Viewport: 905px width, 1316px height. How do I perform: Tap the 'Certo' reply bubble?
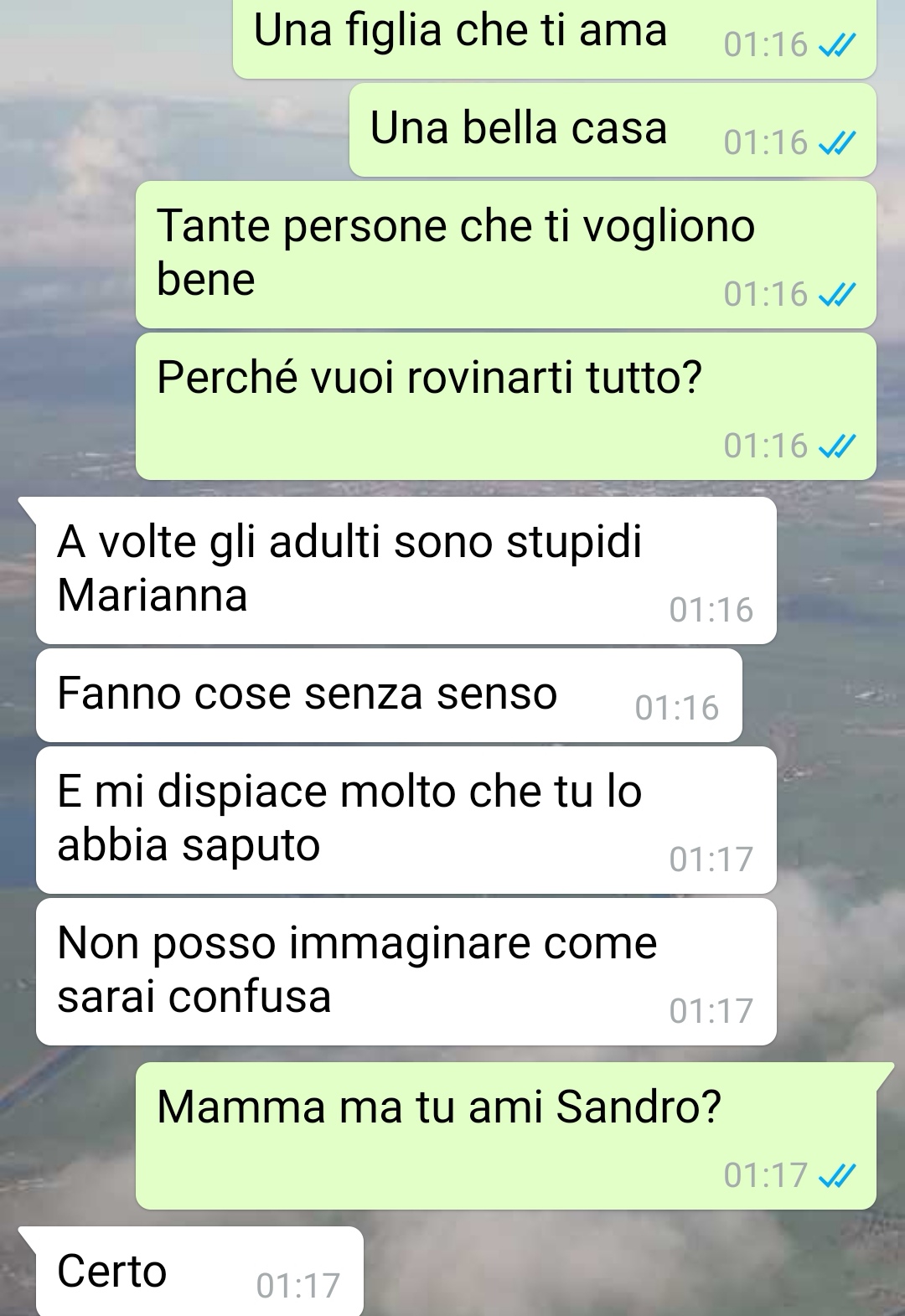tap(199, 1272)
